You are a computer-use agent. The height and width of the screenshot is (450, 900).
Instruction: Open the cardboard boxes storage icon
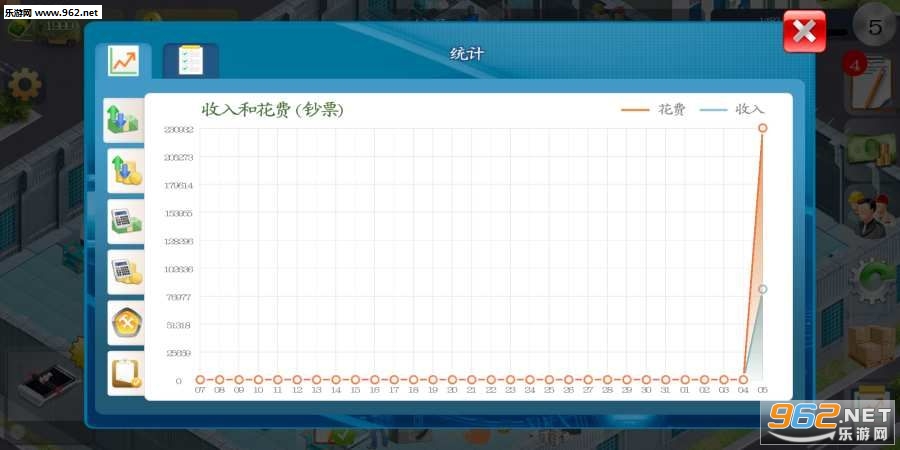(872, 346)
